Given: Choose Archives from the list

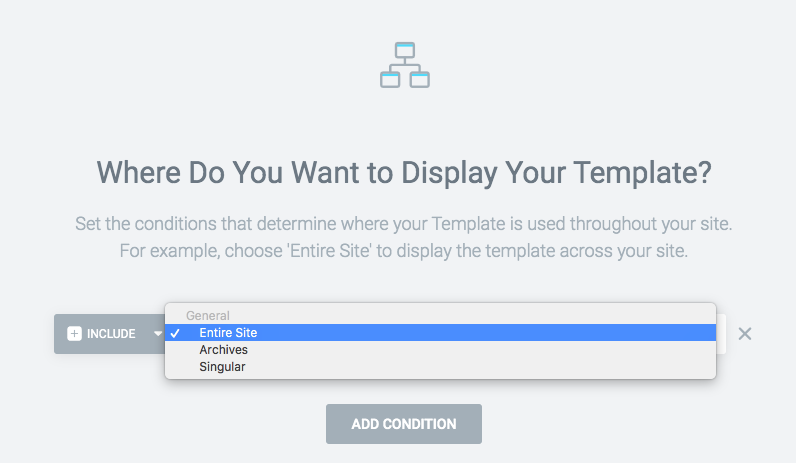Looking at the screenshot, I should pyautogui.click(x=223, y=350).
